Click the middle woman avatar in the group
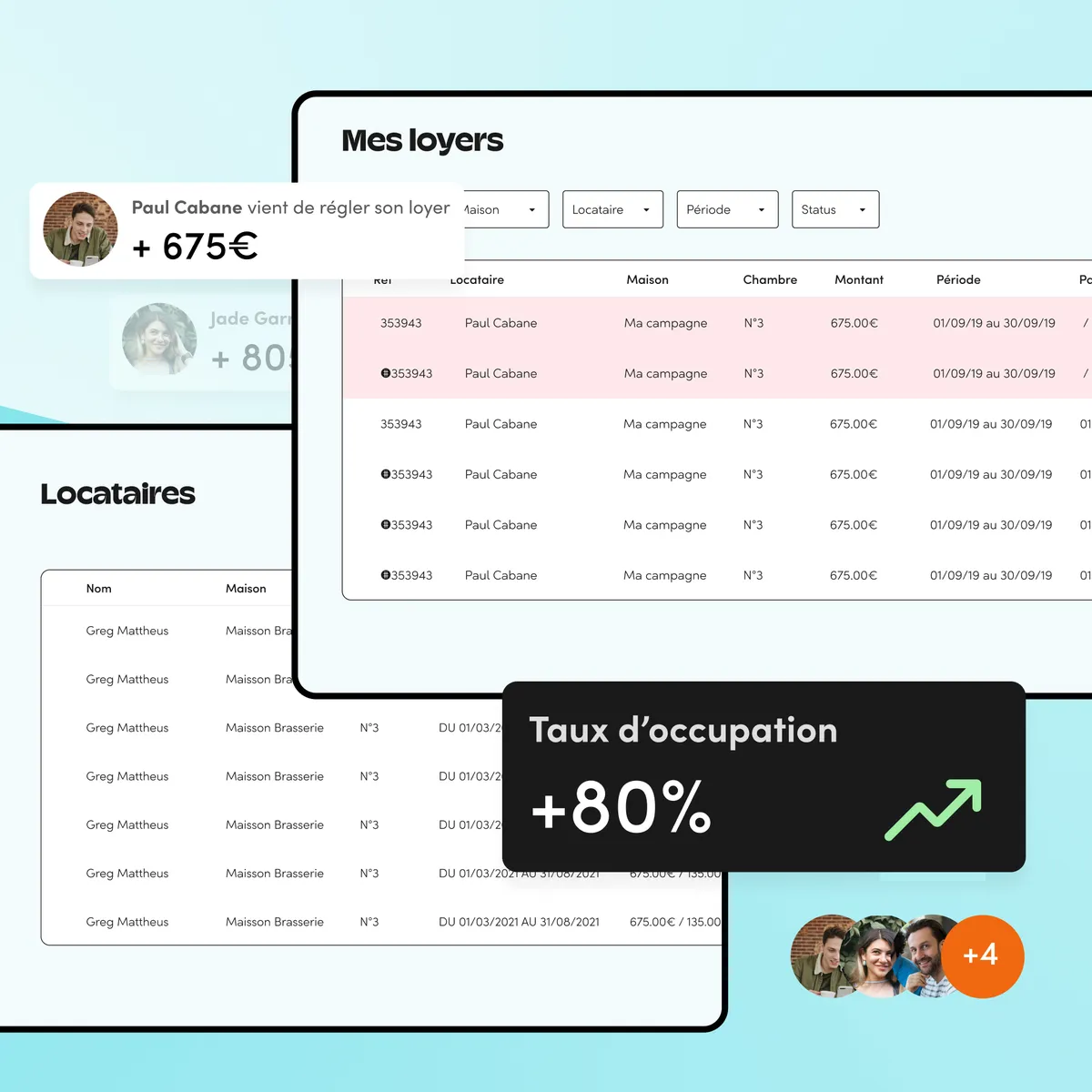Viewport: 1092px width, 1092px height. pyautogui.click(x=877, y=956)
